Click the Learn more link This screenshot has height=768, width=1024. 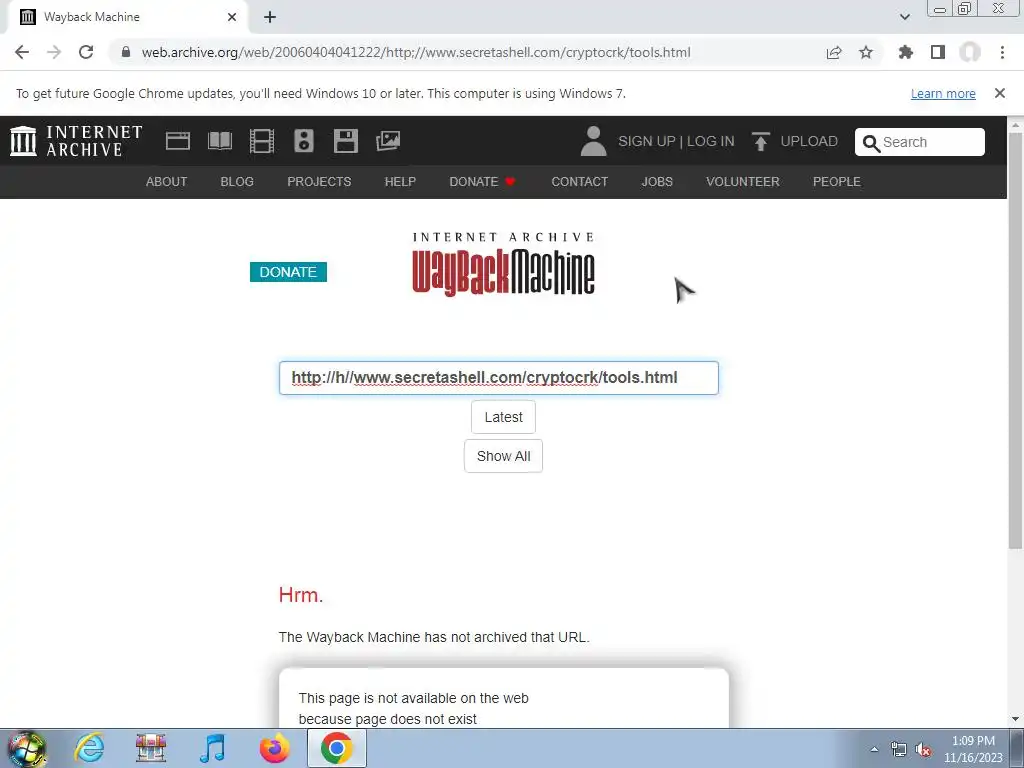[x=943, y=93]
